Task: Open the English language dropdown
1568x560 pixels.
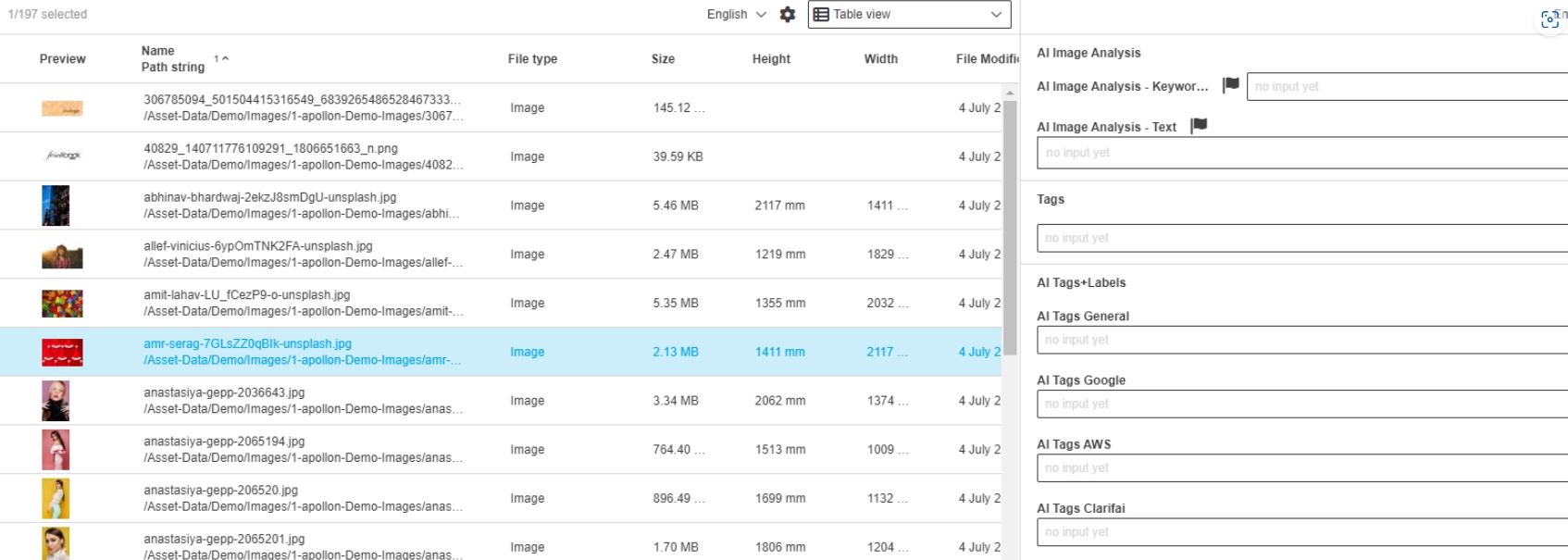Action: click(737, 15)
